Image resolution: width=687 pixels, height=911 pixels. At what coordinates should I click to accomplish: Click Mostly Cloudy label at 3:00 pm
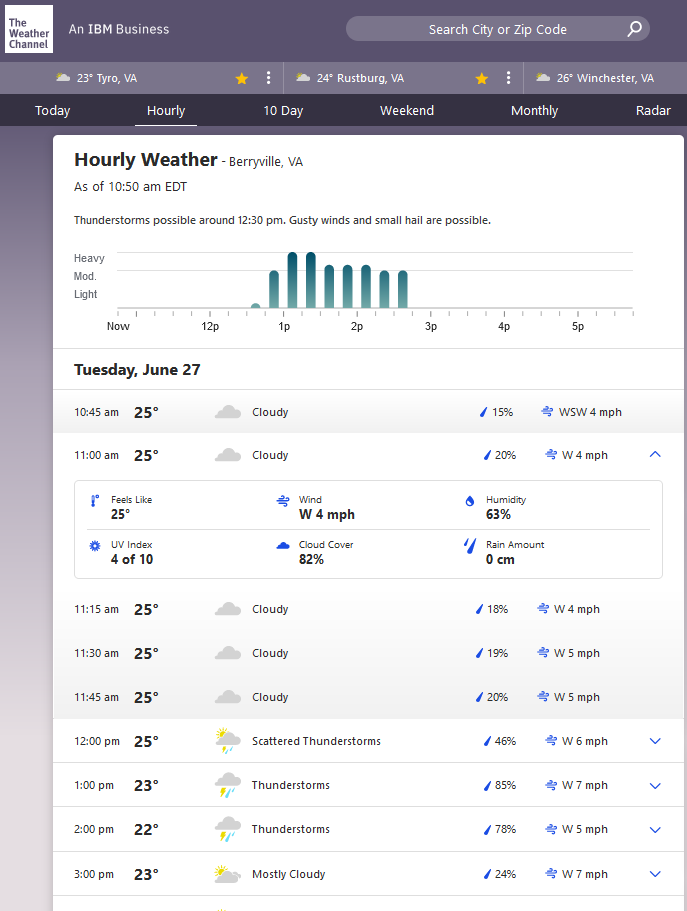[288, 874]
